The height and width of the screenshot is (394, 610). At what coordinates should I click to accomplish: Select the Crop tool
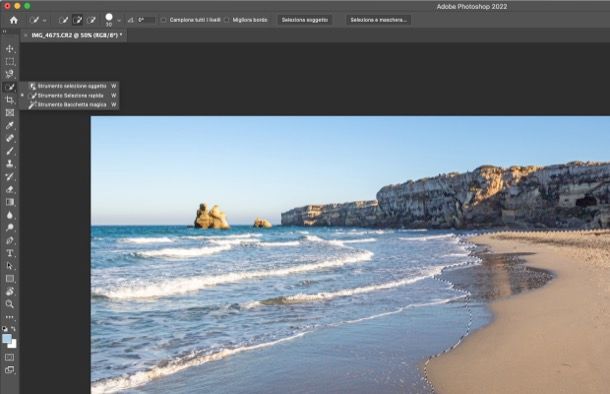10,100
